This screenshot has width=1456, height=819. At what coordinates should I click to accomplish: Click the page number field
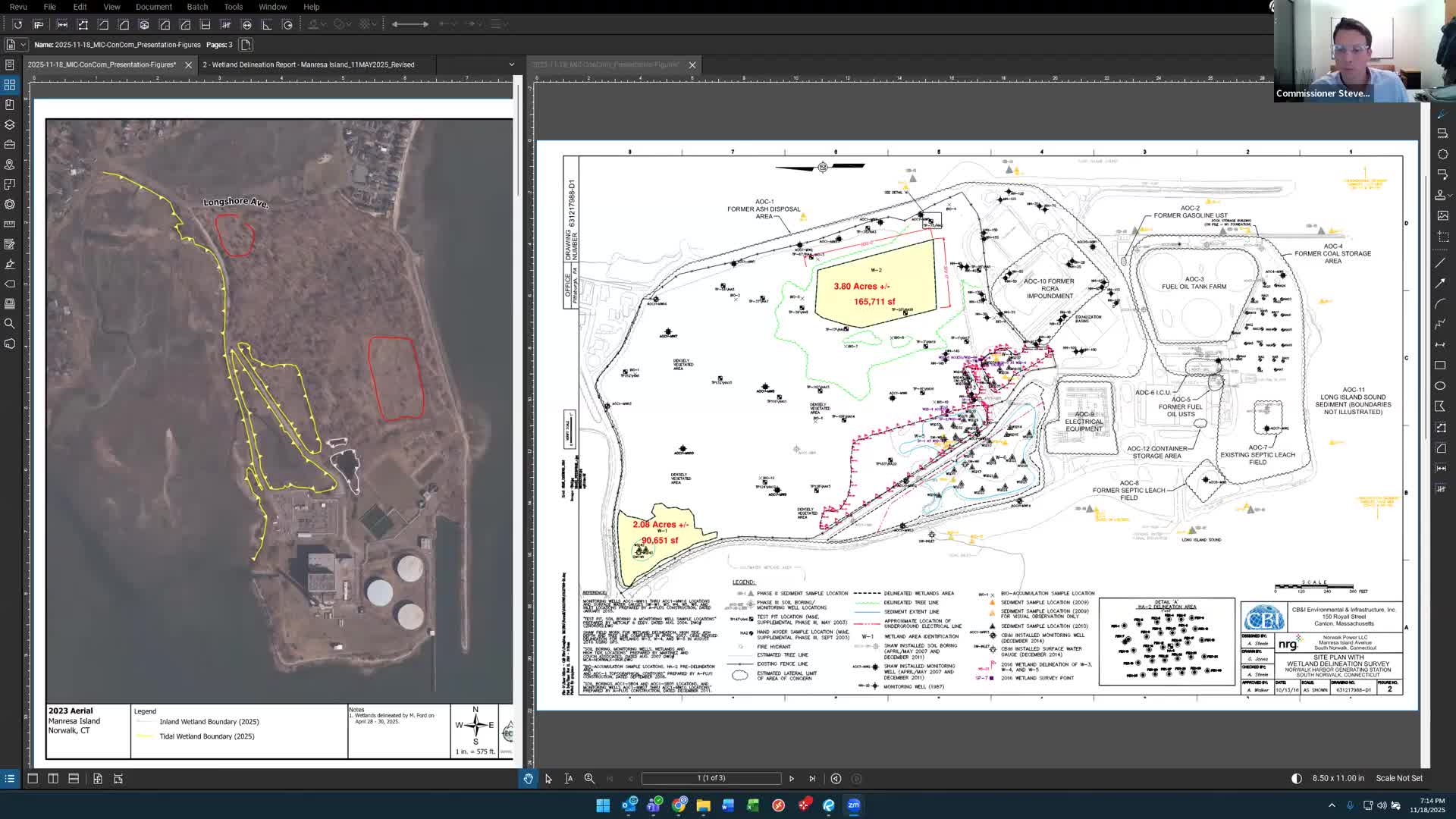pos(711,779)
